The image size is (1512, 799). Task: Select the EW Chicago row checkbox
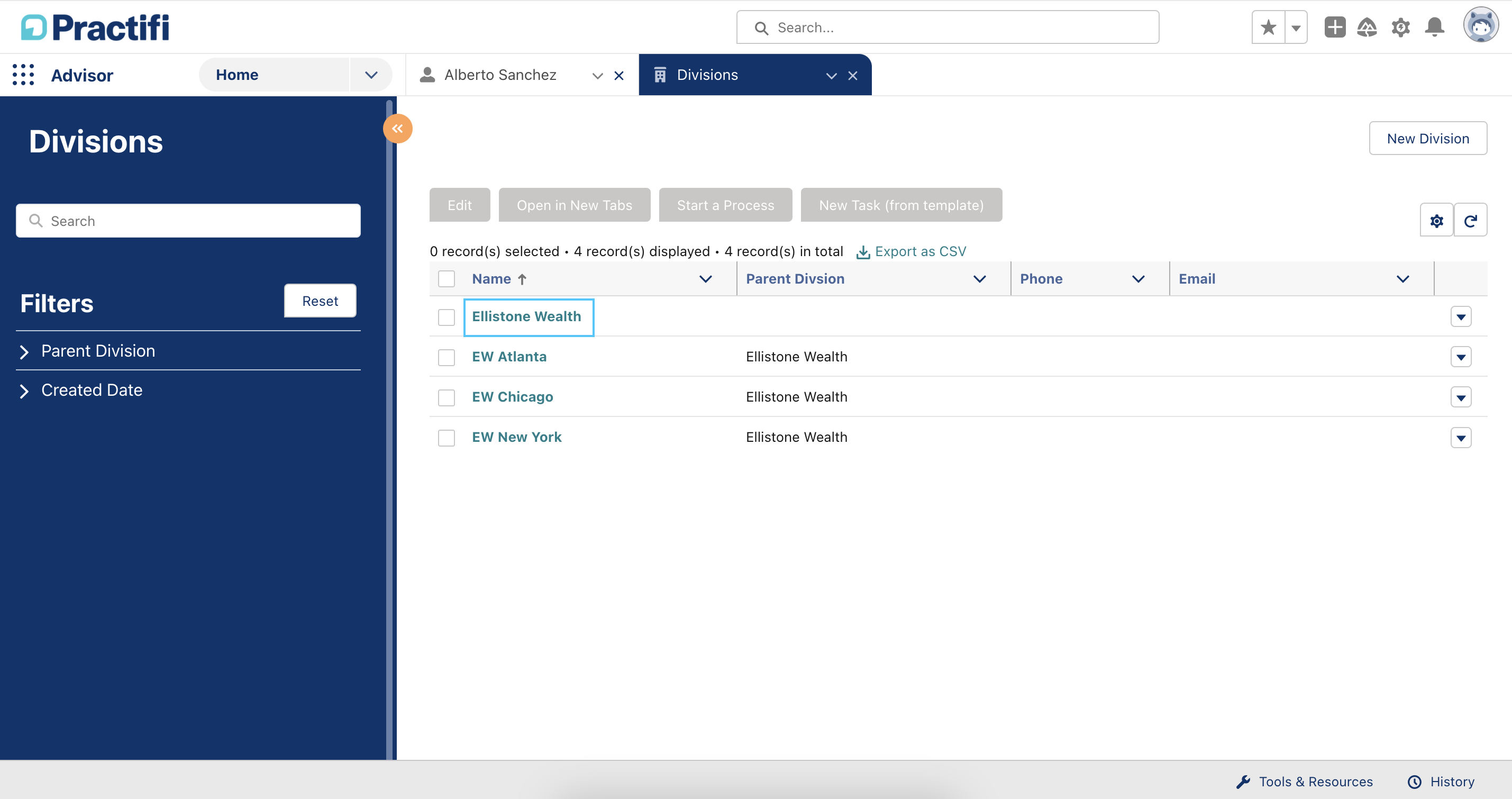click(x=446, y=397)
